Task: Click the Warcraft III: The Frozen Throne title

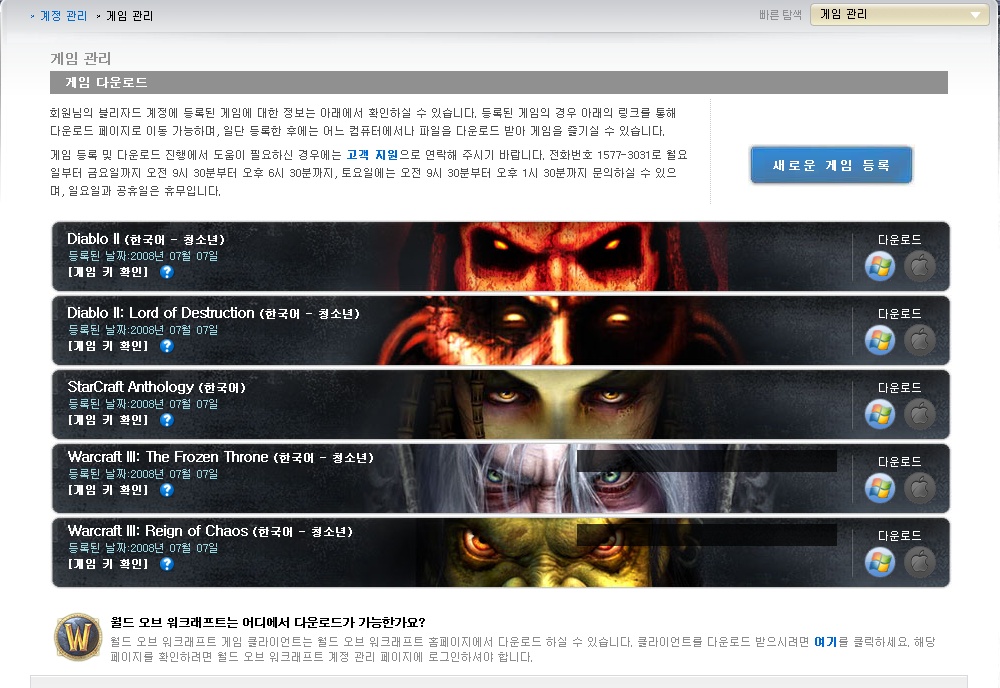Action: coord(221,457)
